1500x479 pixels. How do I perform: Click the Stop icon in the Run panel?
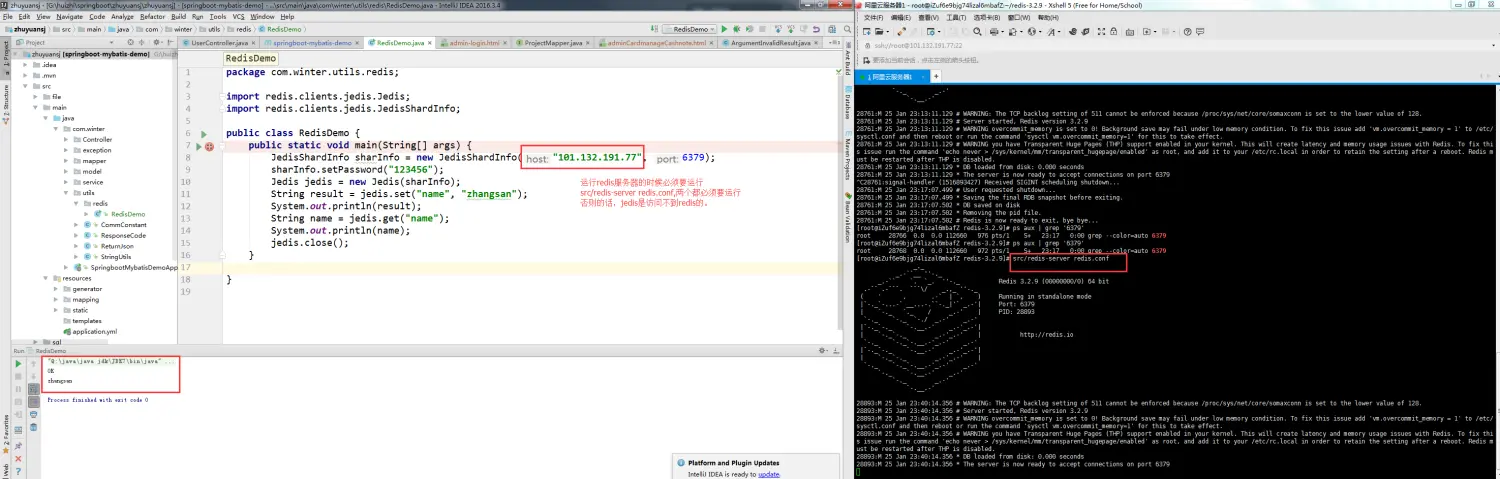pyautogui.click(x=18, y=378)
